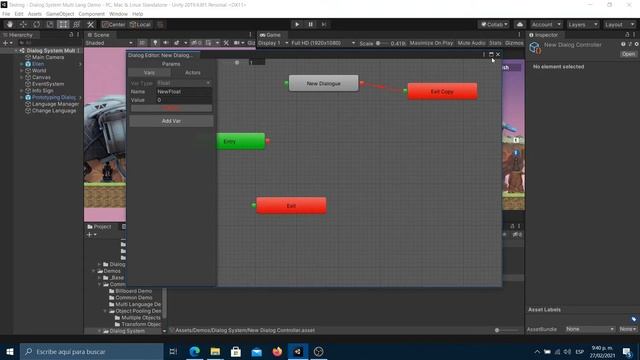This screenshot has width=640, height=360.
Task: Toggle handle rotation Local button
Action: point(140,24)
